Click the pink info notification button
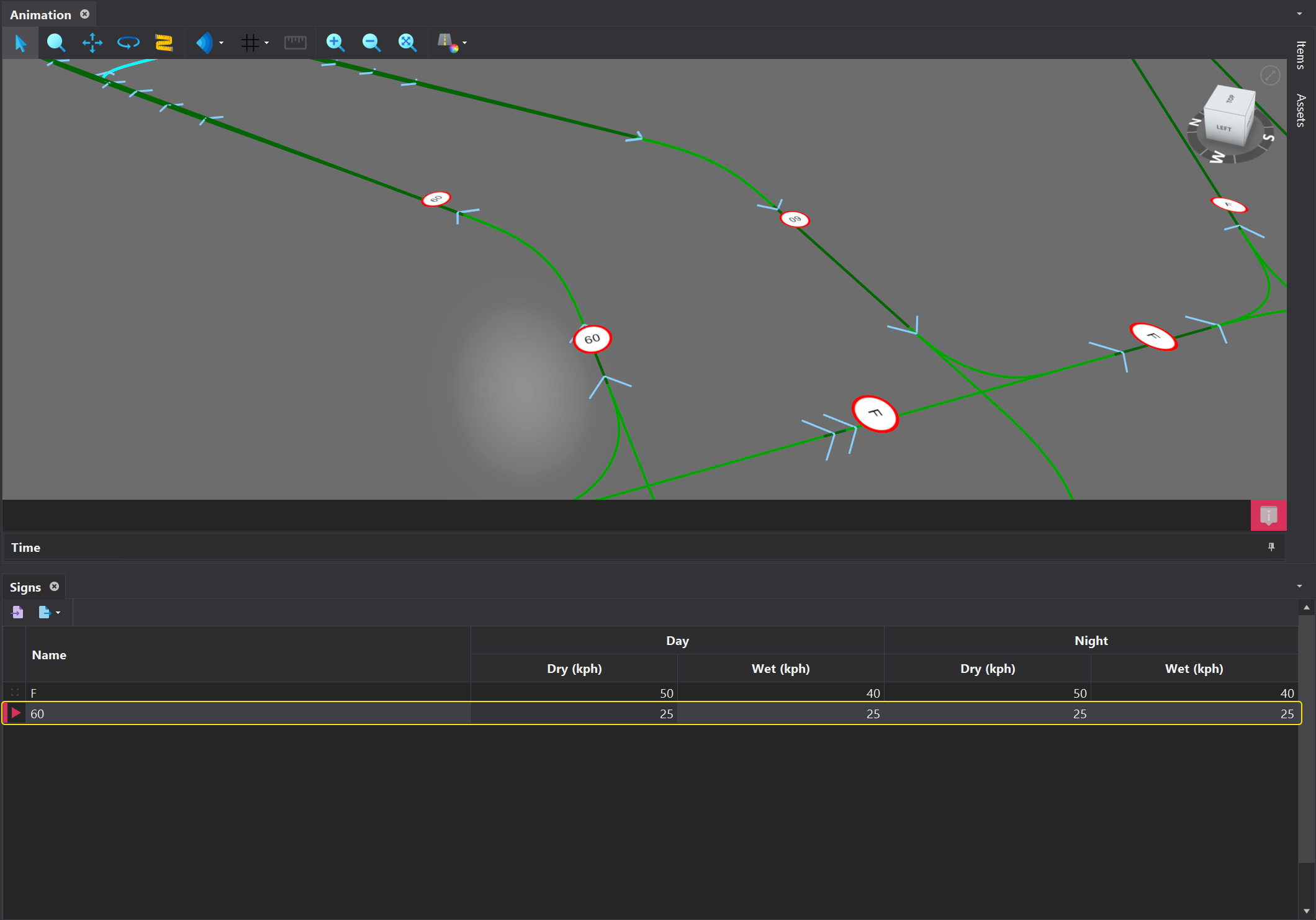Image resolution: width=1316 pixels, height=920 pixels. 1268,515
